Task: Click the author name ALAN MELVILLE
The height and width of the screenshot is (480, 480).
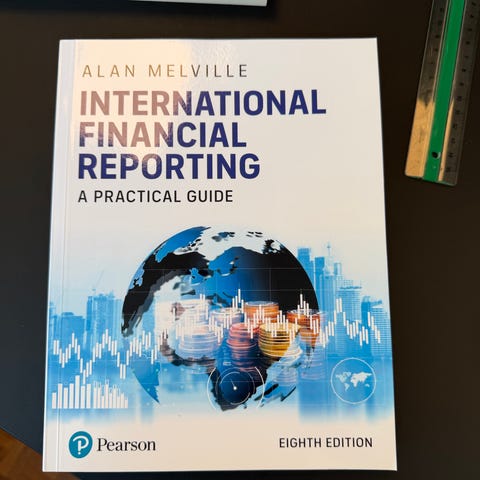Action: tap(165, 71)
